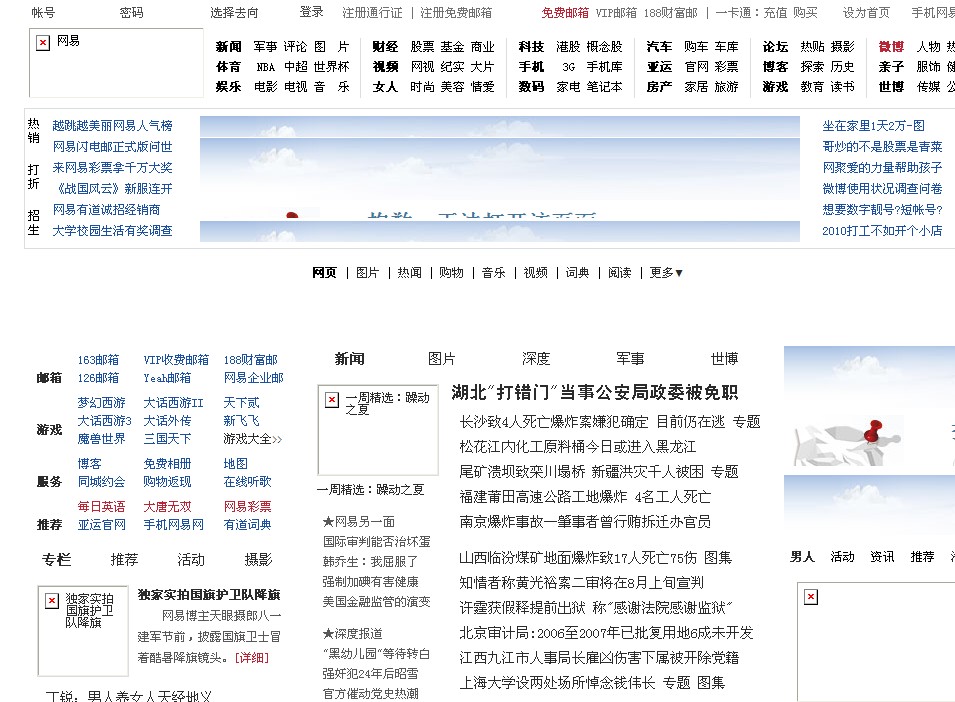
Task: Switch to the 专栏 tab
Action: click(x=57, y=560)
